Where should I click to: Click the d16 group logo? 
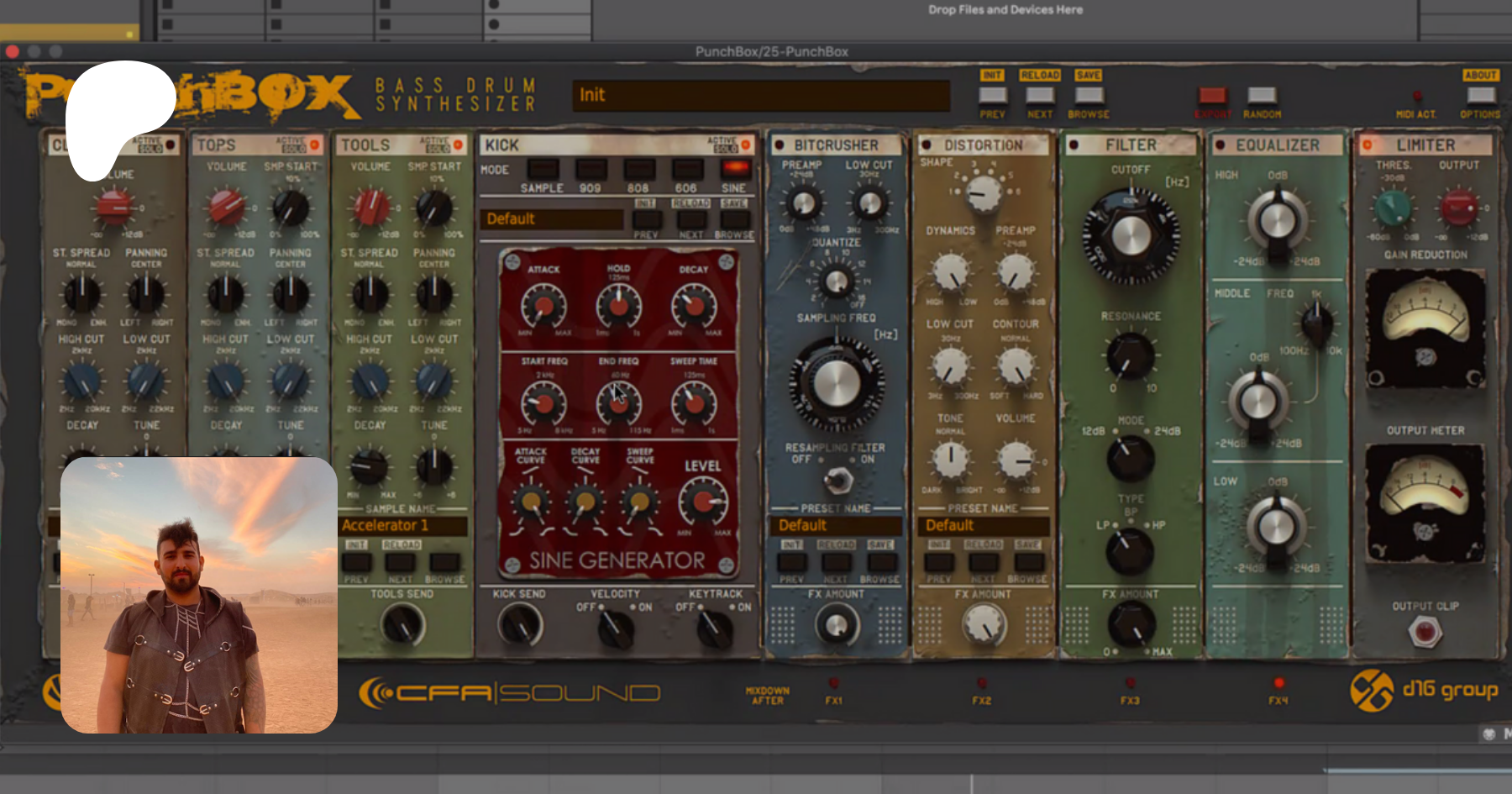(x=1424, y=691)
